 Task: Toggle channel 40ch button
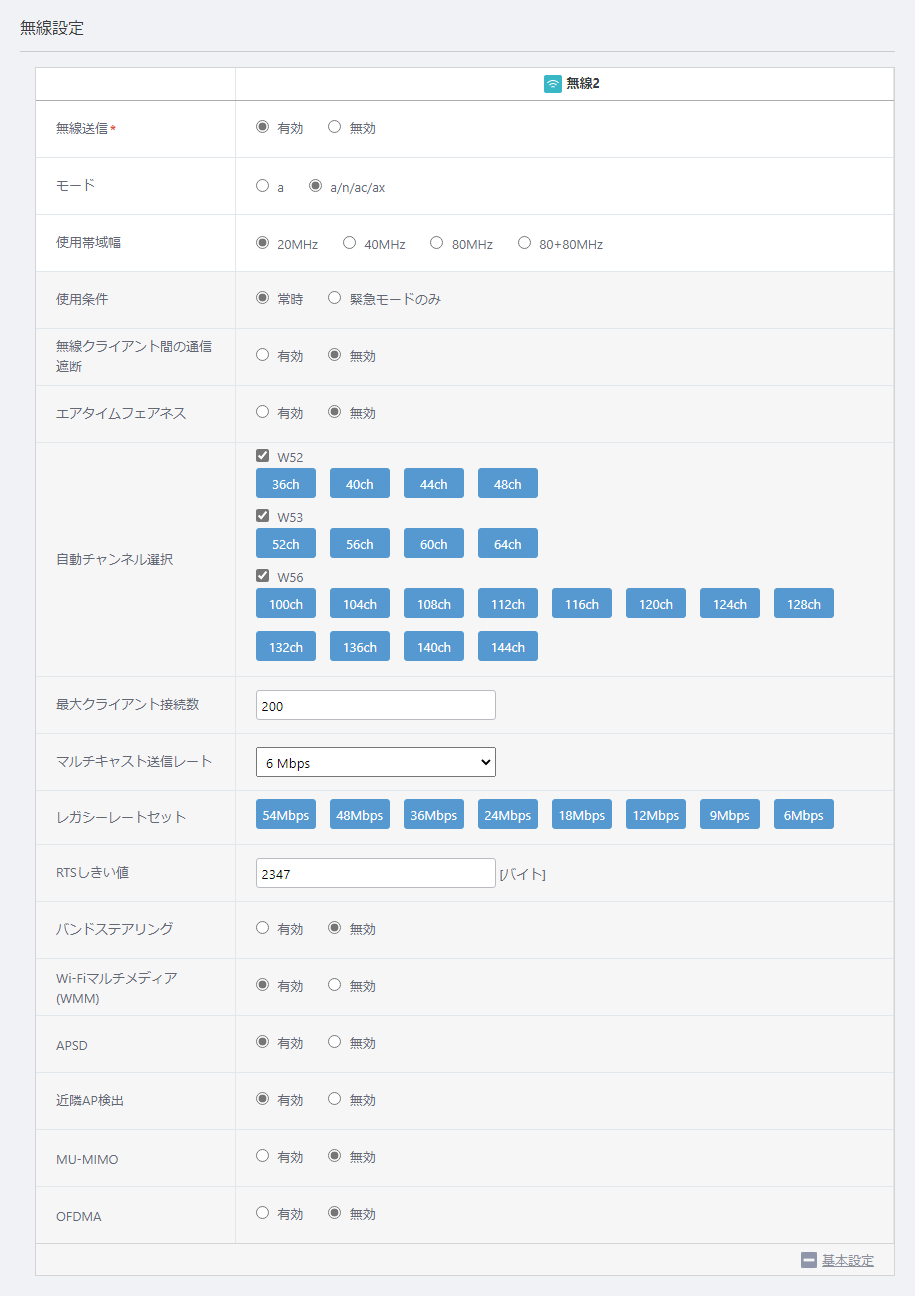click(x=360, y=483)
